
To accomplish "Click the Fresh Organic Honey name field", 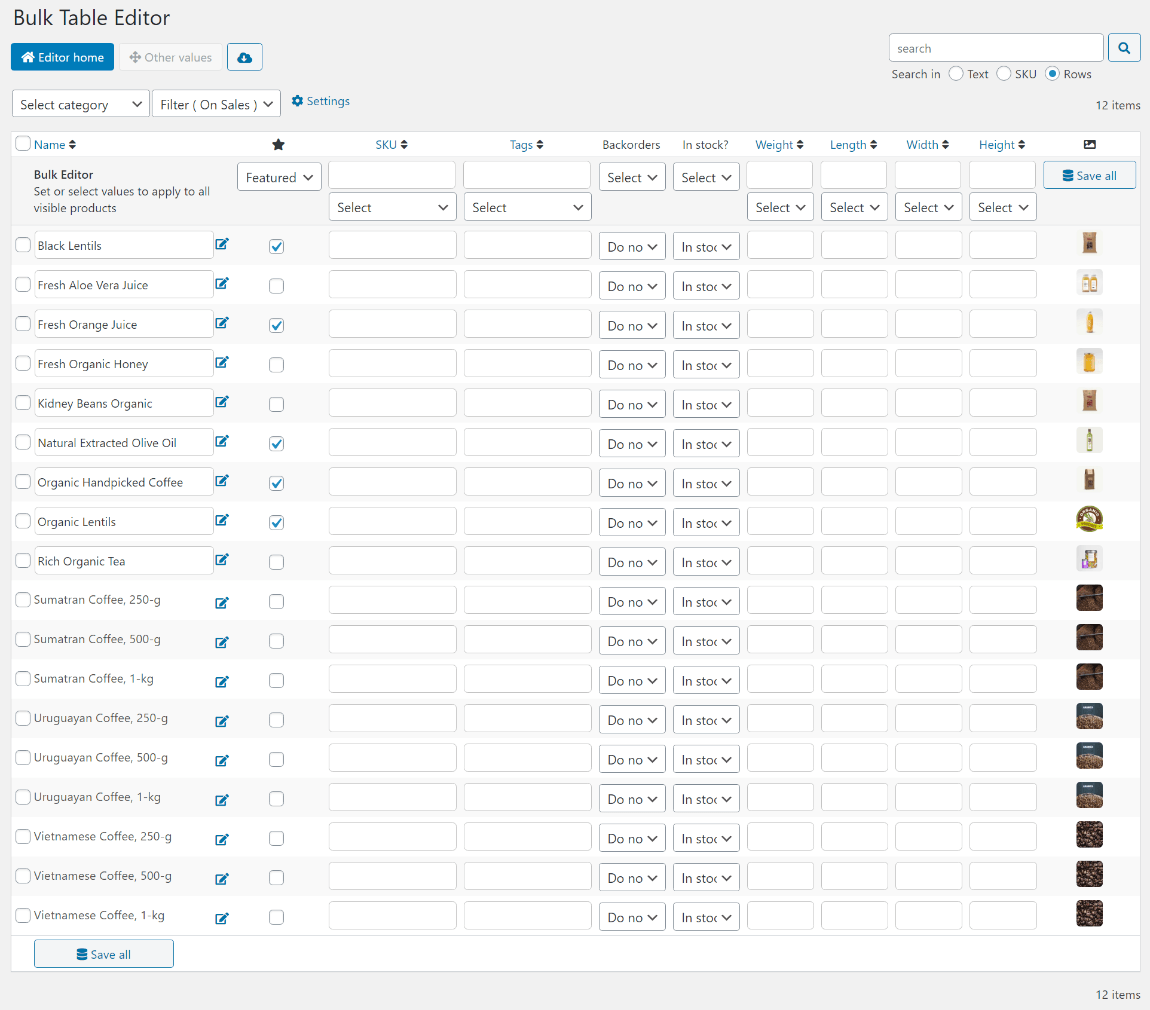I will [123, 363].
